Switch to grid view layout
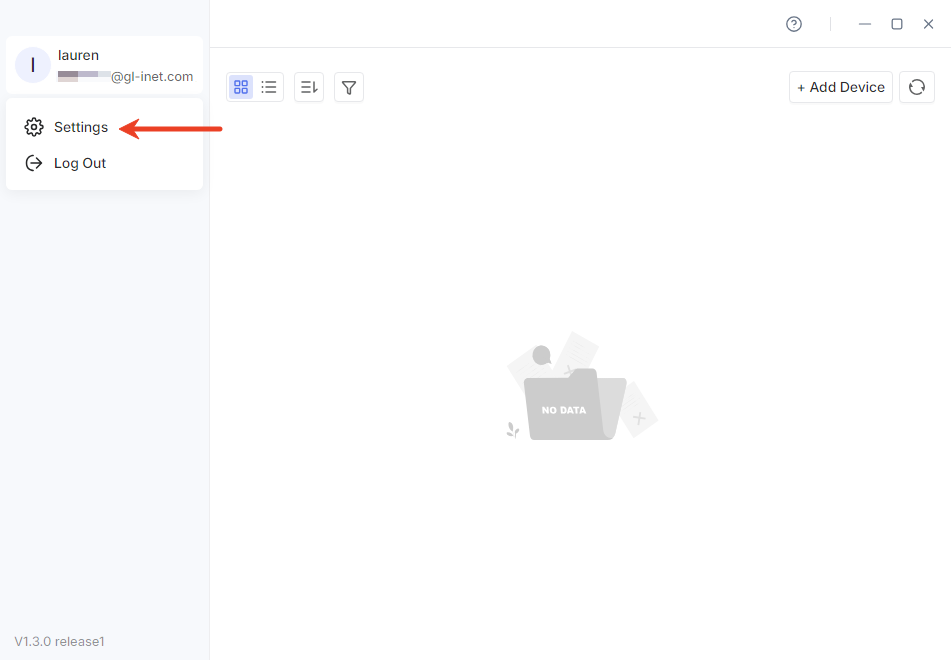The width and height of the screenshot is (951, 660). 241,87
